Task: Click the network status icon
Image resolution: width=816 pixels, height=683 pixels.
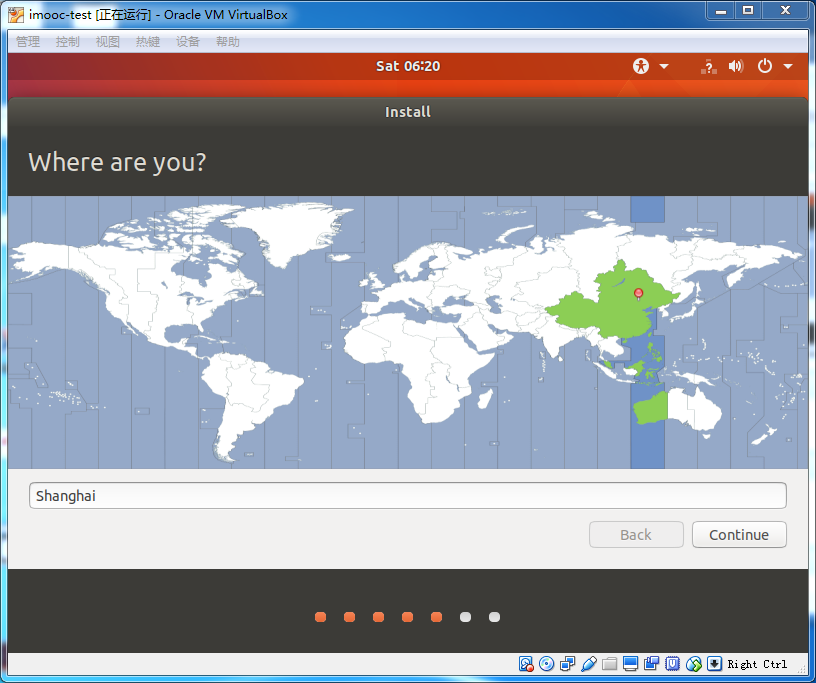Action: [708, 66]
